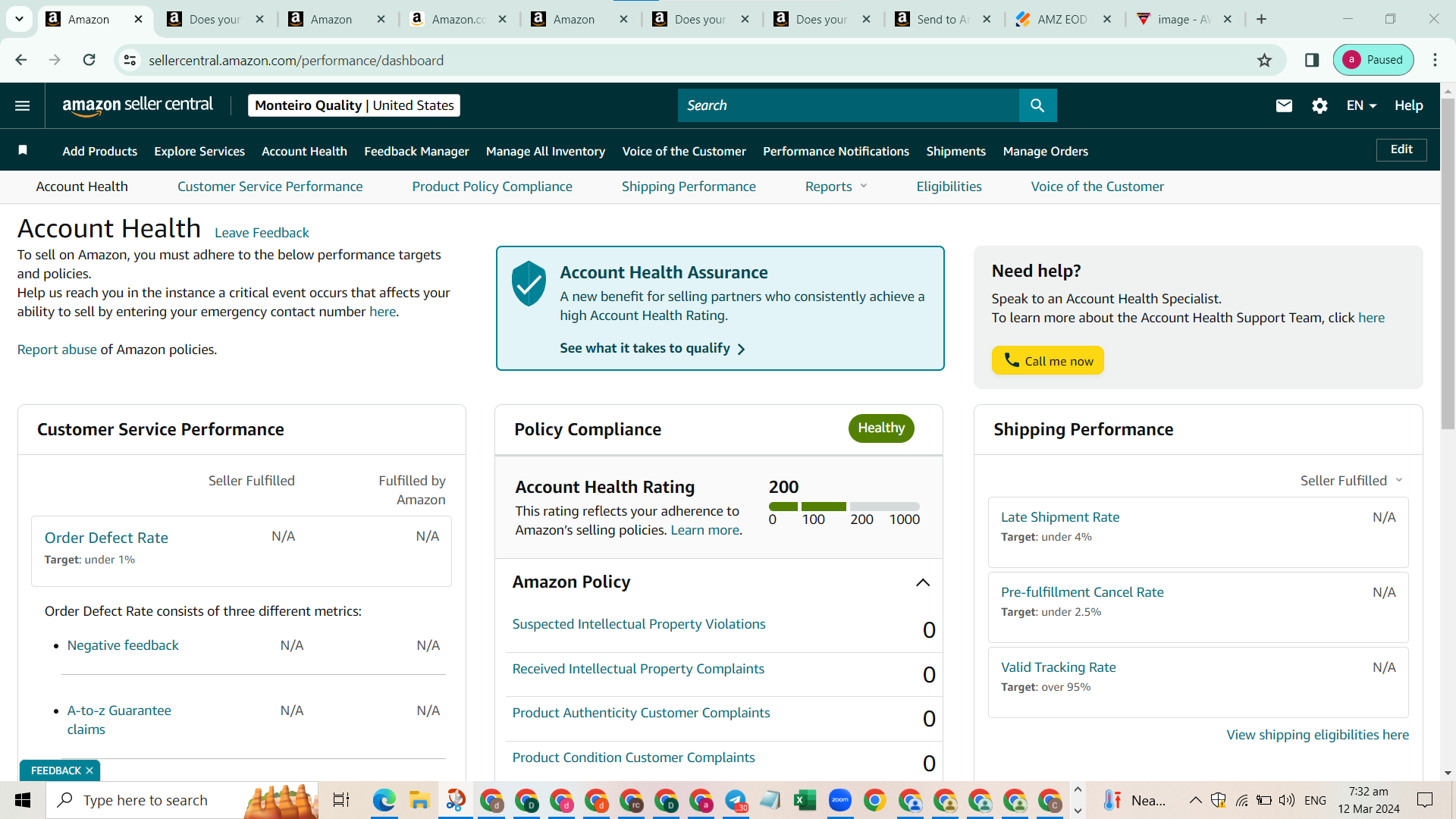Click the volume speaker tray icon
The image size is (1456, 819).
point(1287,800)
